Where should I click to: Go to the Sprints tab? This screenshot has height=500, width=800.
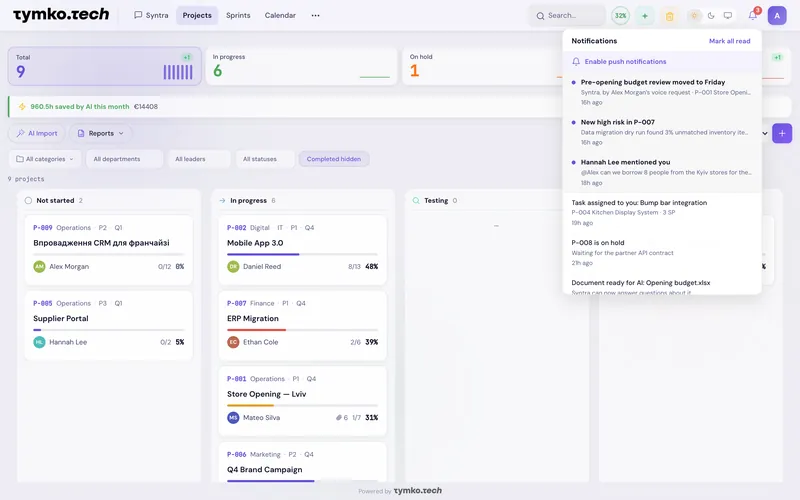[x=238, y=15]
